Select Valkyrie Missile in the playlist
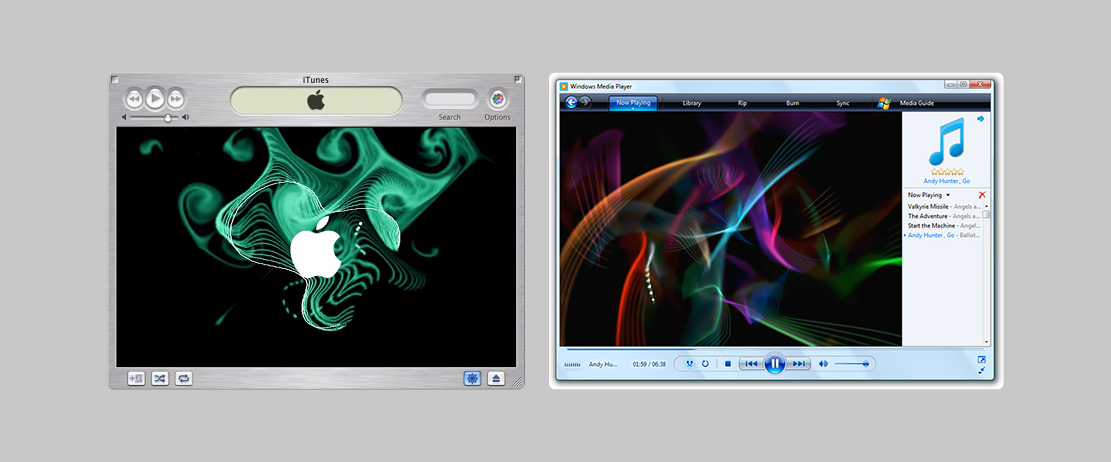Viewport: 1111px width, 462px height. coord(944,206)
